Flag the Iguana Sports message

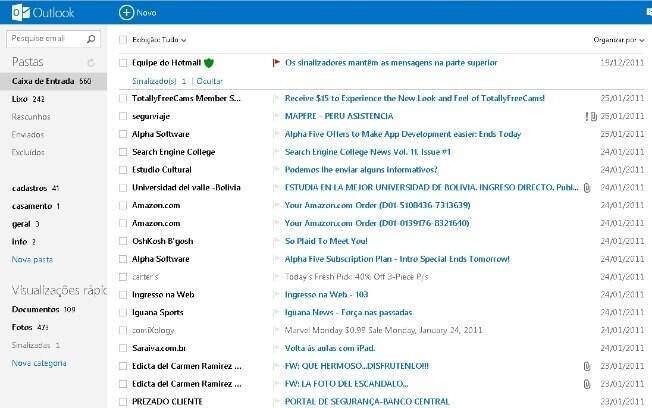(x=276, y=313)
